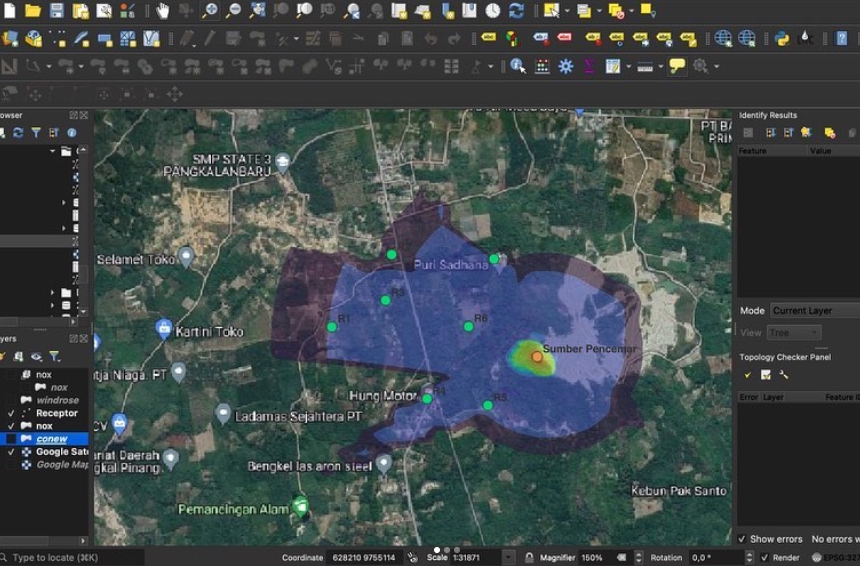The width and height of the screenshot is (860, 566).
Task: Validate all in Topology Checker panel
Action: [748, 375]
